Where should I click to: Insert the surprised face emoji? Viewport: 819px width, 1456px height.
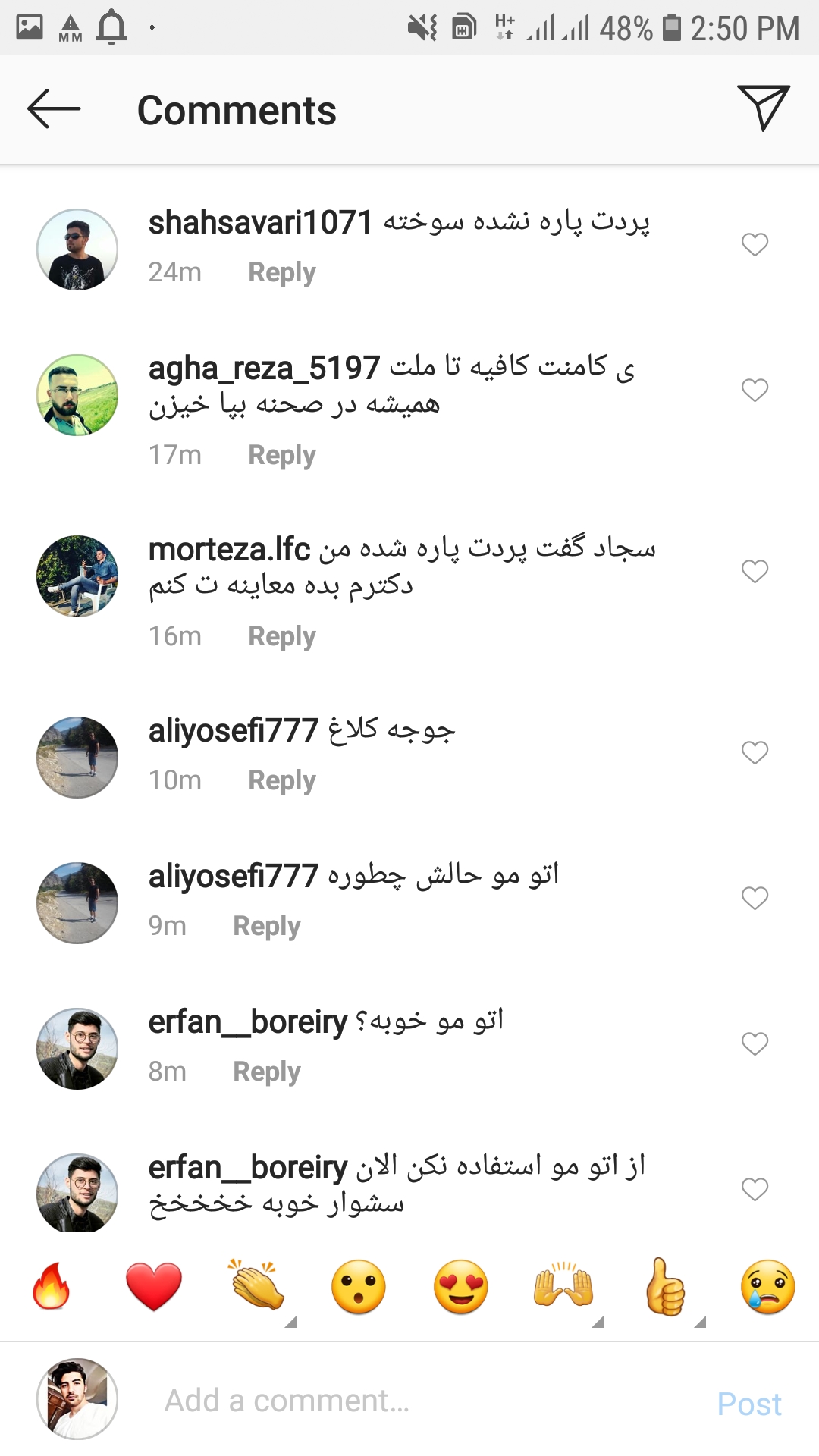[x=359, y=1287]
